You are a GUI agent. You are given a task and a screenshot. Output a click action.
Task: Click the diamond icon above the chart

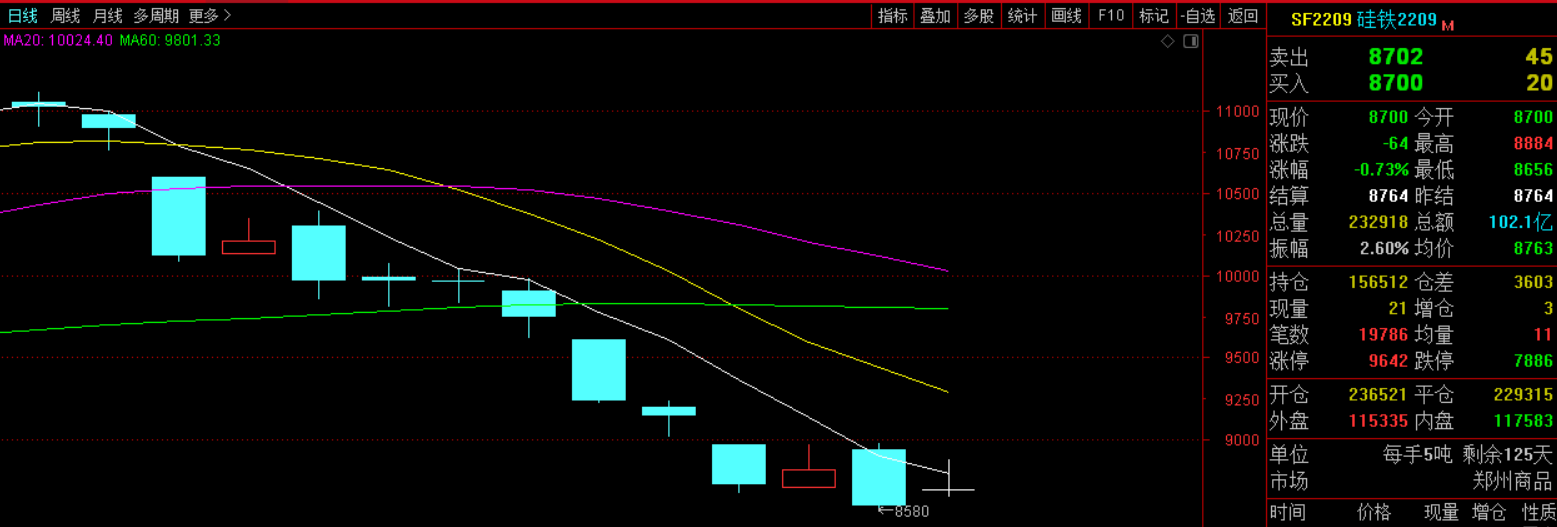pos(1167,41)
